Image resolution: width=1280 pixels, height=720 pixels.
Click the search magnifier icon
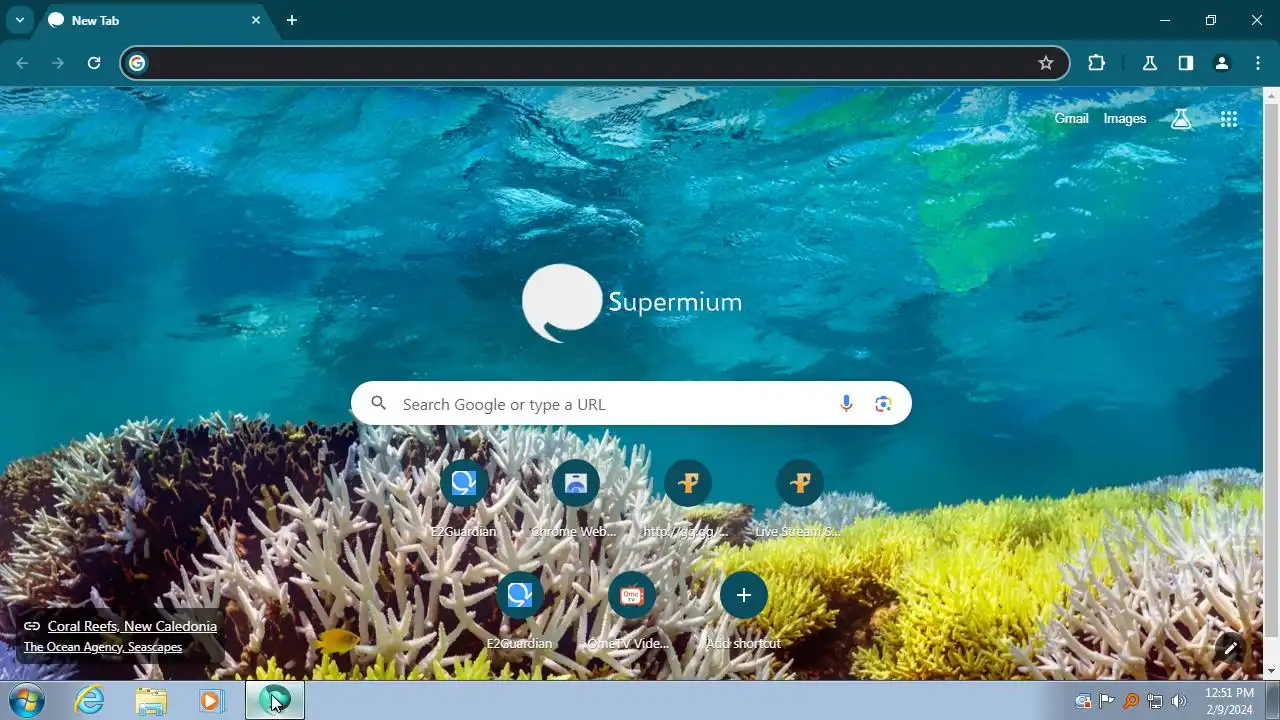(378, 403)
